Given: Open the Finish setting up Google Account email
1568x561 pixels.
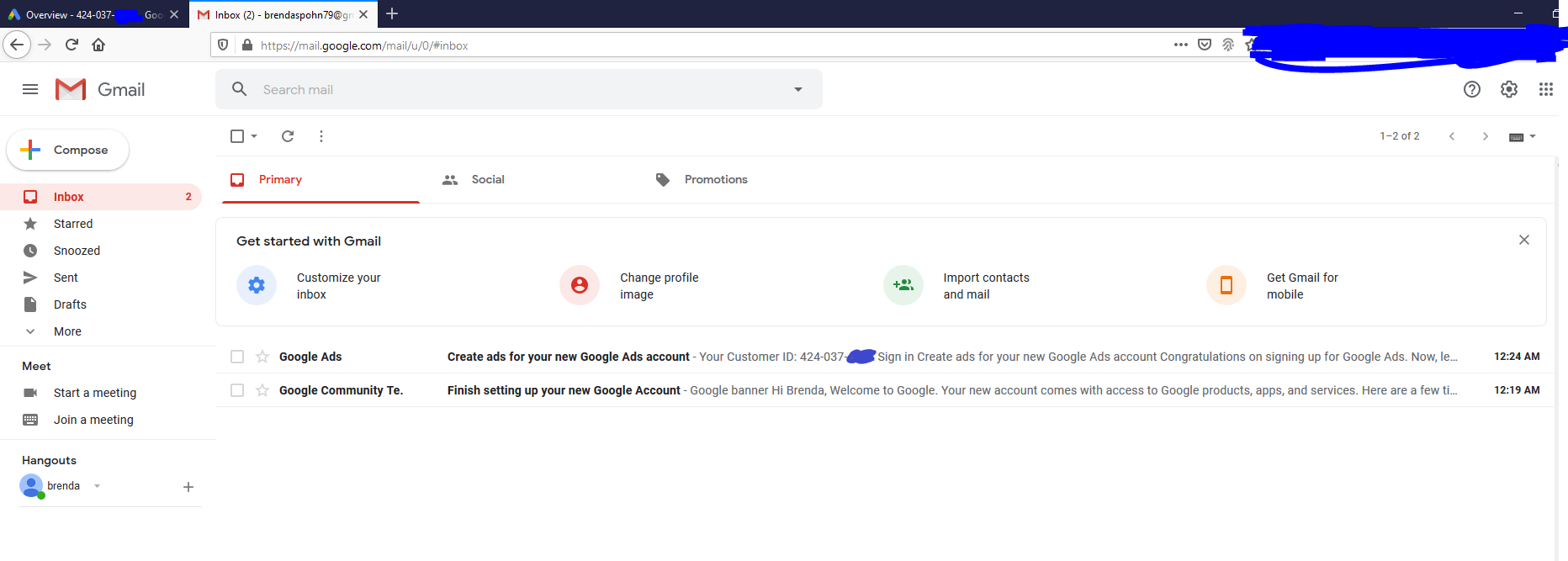Looking at the screenshot, I should click(564, 390).
